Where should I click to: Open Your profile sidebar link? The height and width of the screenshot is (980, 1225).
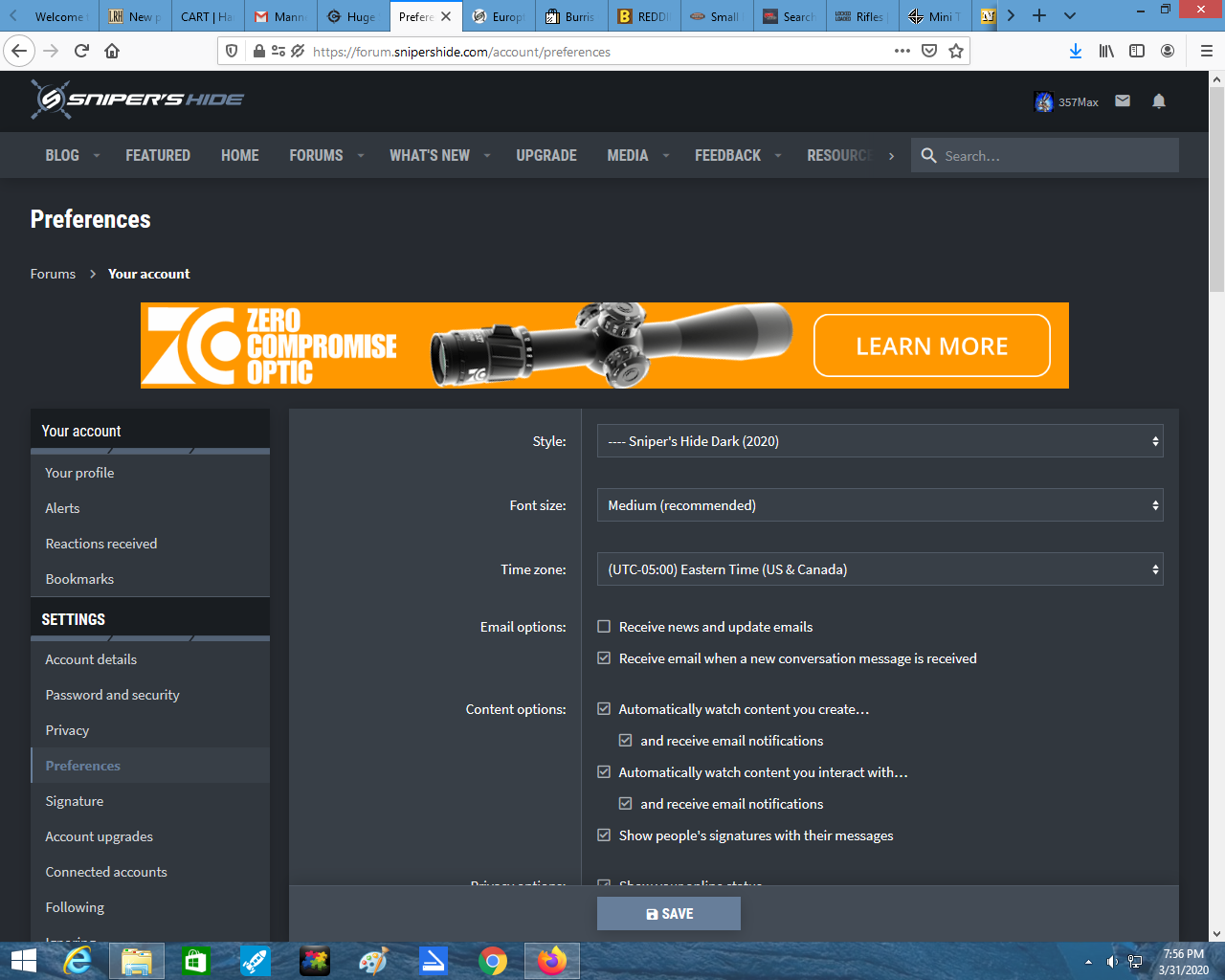point(79,473)
